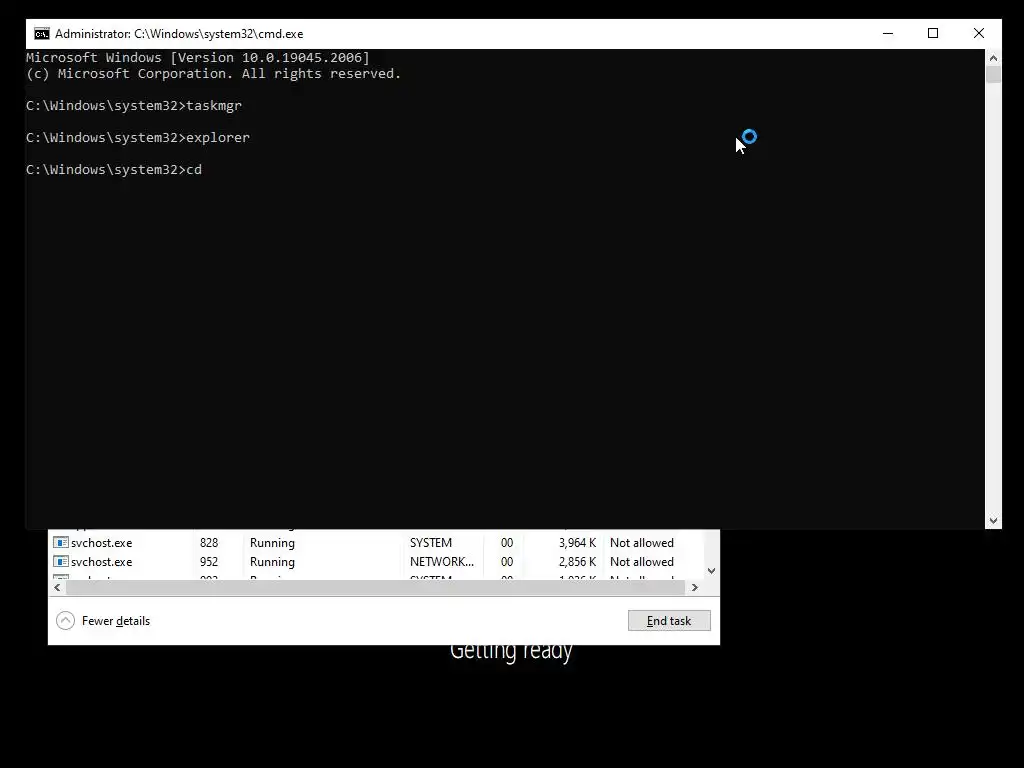This screenshot has width=1024, height=768.
Task: Click svchost.exe icon in PID 952 row
Action: pyautogui.click(x=61, y=562)
